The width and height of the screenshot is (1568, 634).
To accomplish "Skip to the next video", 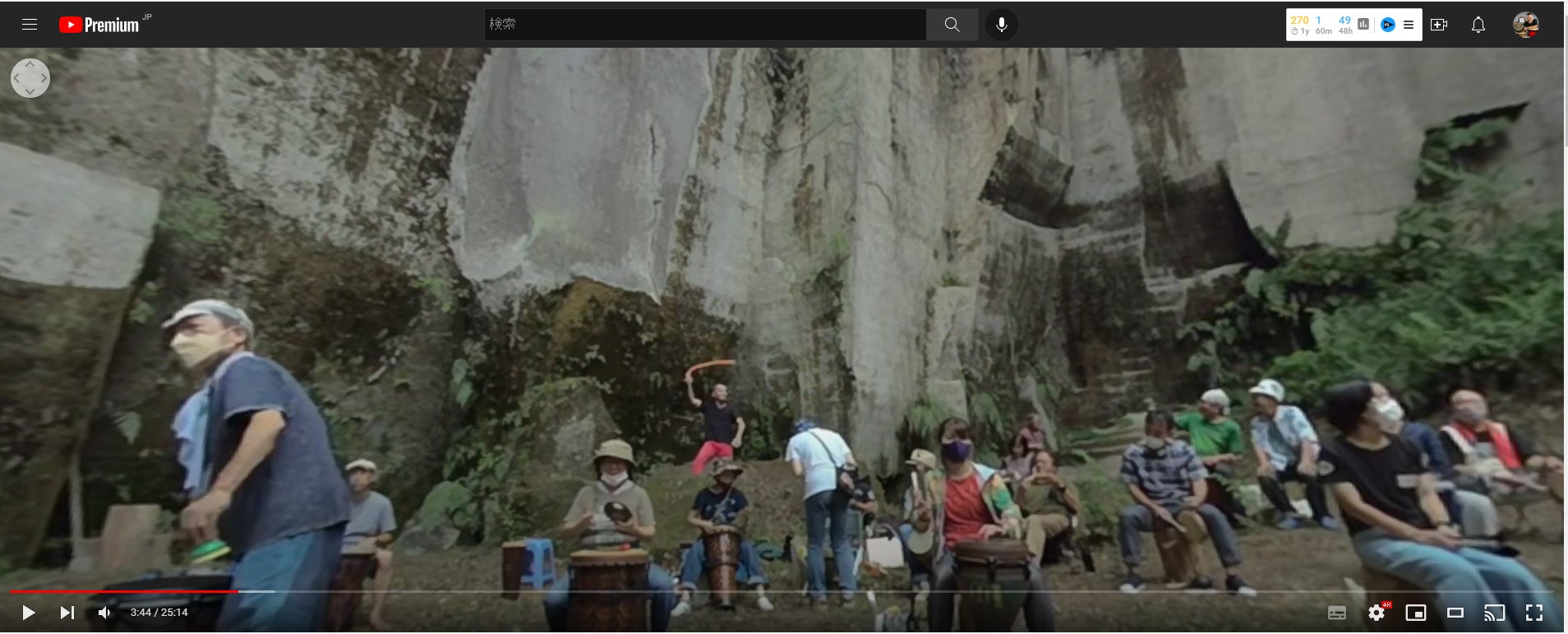I will pyautogui.click(x=67, y=613).
